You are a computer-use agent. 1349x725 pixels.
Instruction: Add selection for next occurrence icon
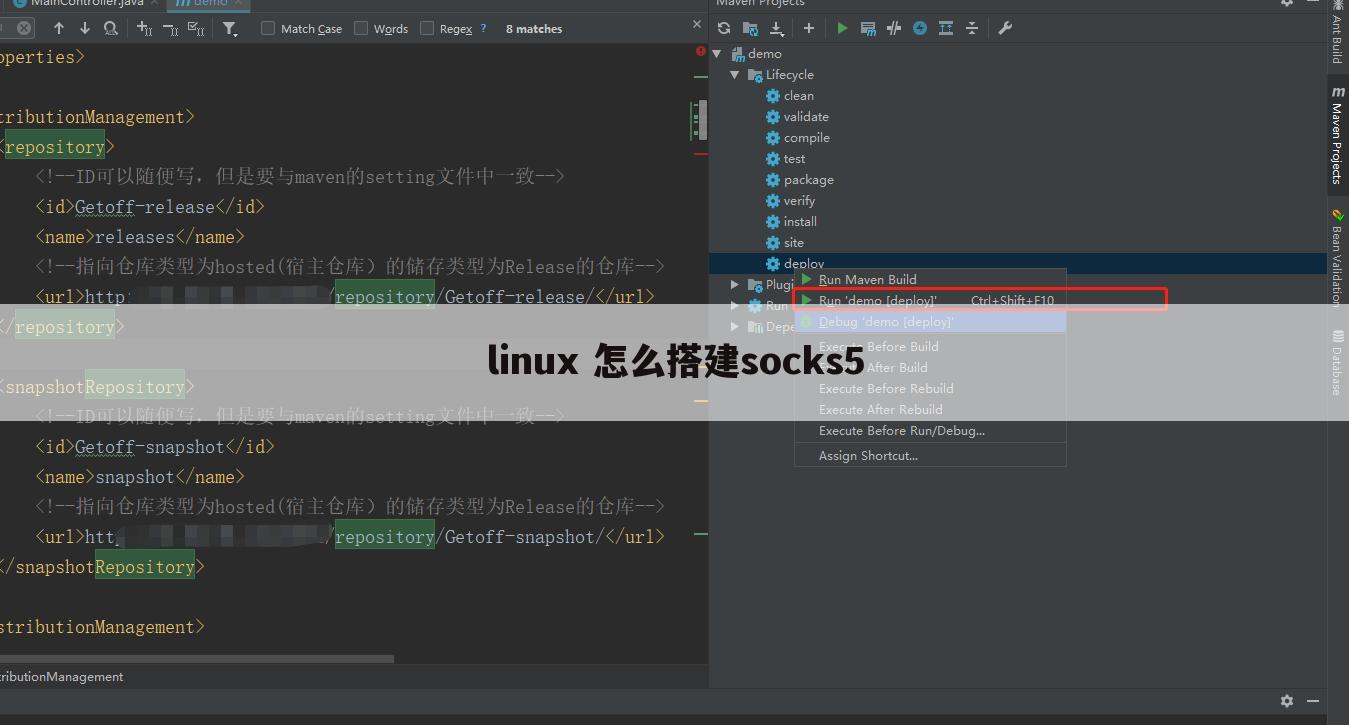(x=144, y=28)
